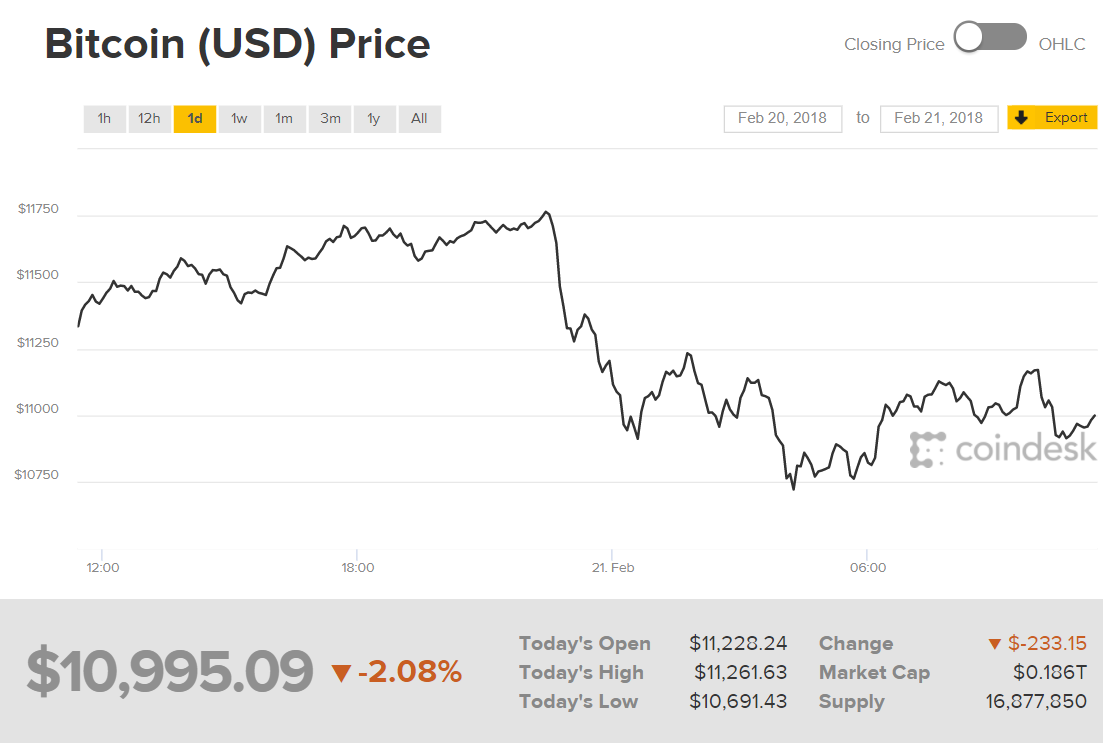The image size is (1103, 747).
Task: Select the 1h time range
Action: (x=104, y=118)
